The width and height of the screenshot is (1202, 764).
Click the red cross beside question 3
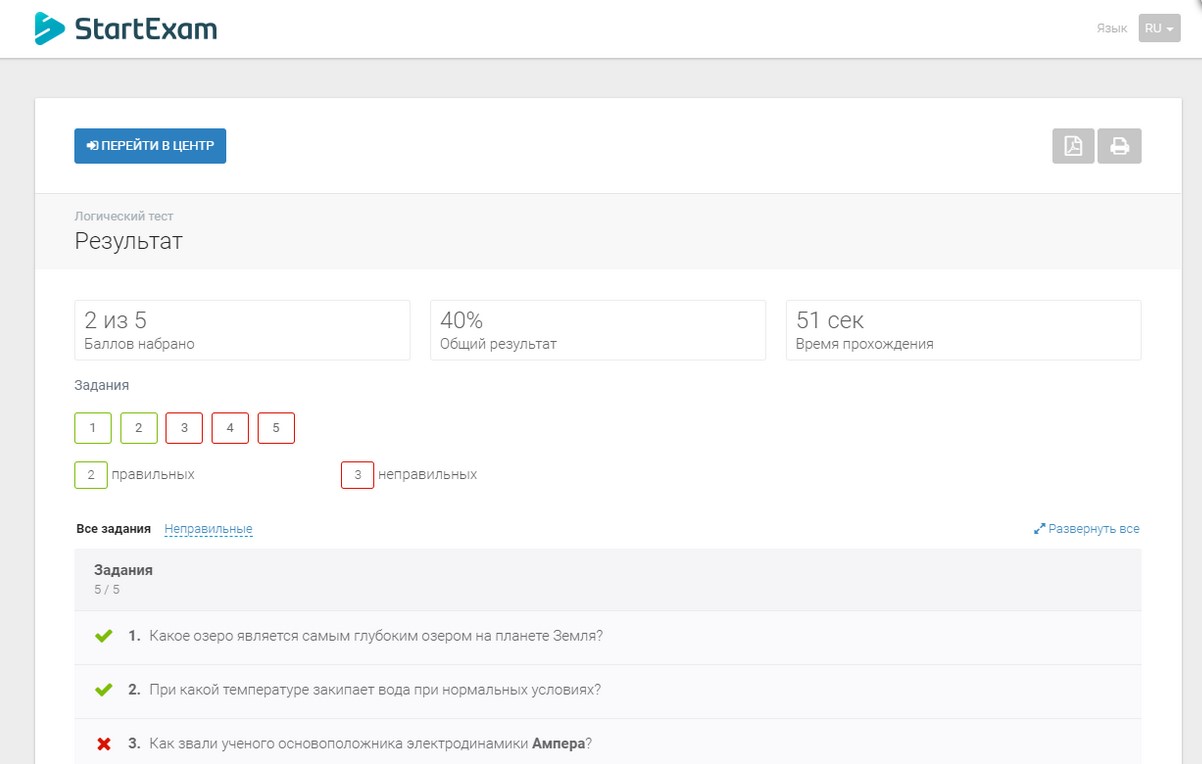(103, 744)
